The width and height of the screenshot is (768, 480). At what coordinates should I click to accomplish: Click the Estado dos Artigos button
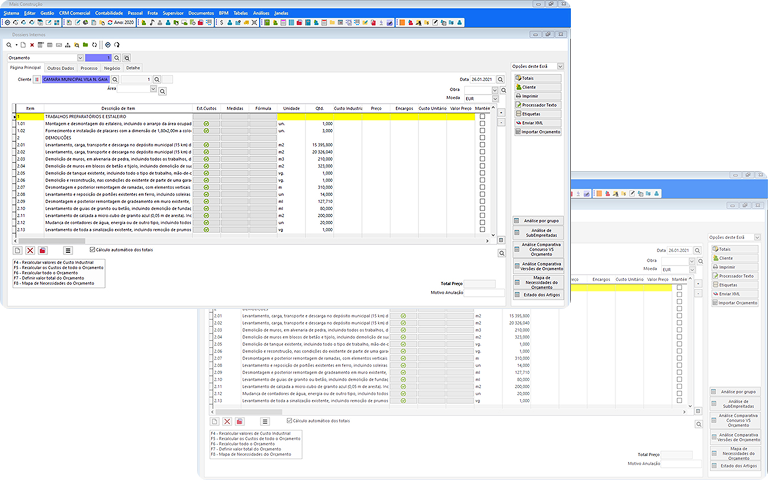(x=541, y=296)
